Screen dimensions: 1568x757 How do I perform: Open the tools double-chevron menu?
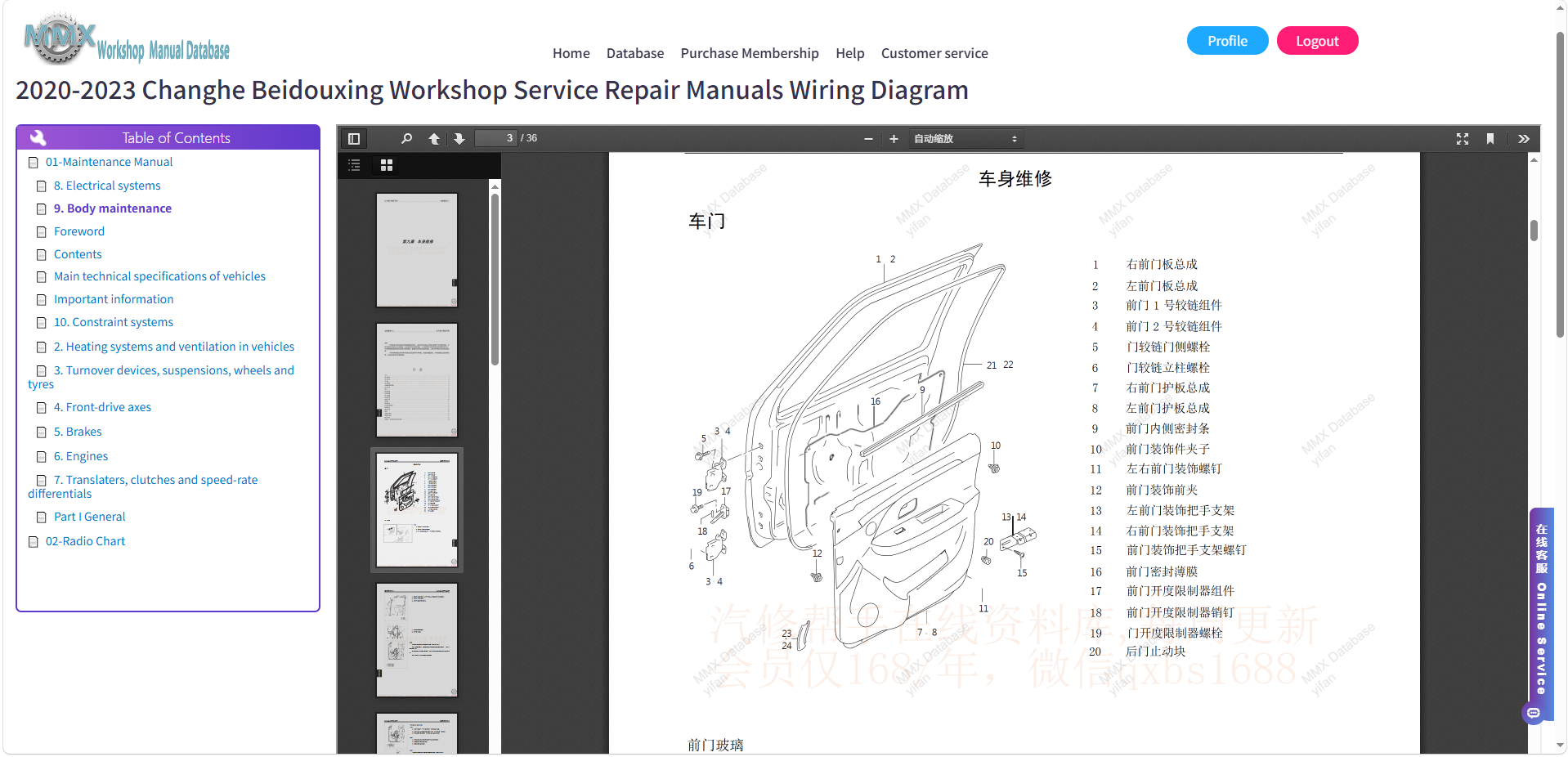1524,139
